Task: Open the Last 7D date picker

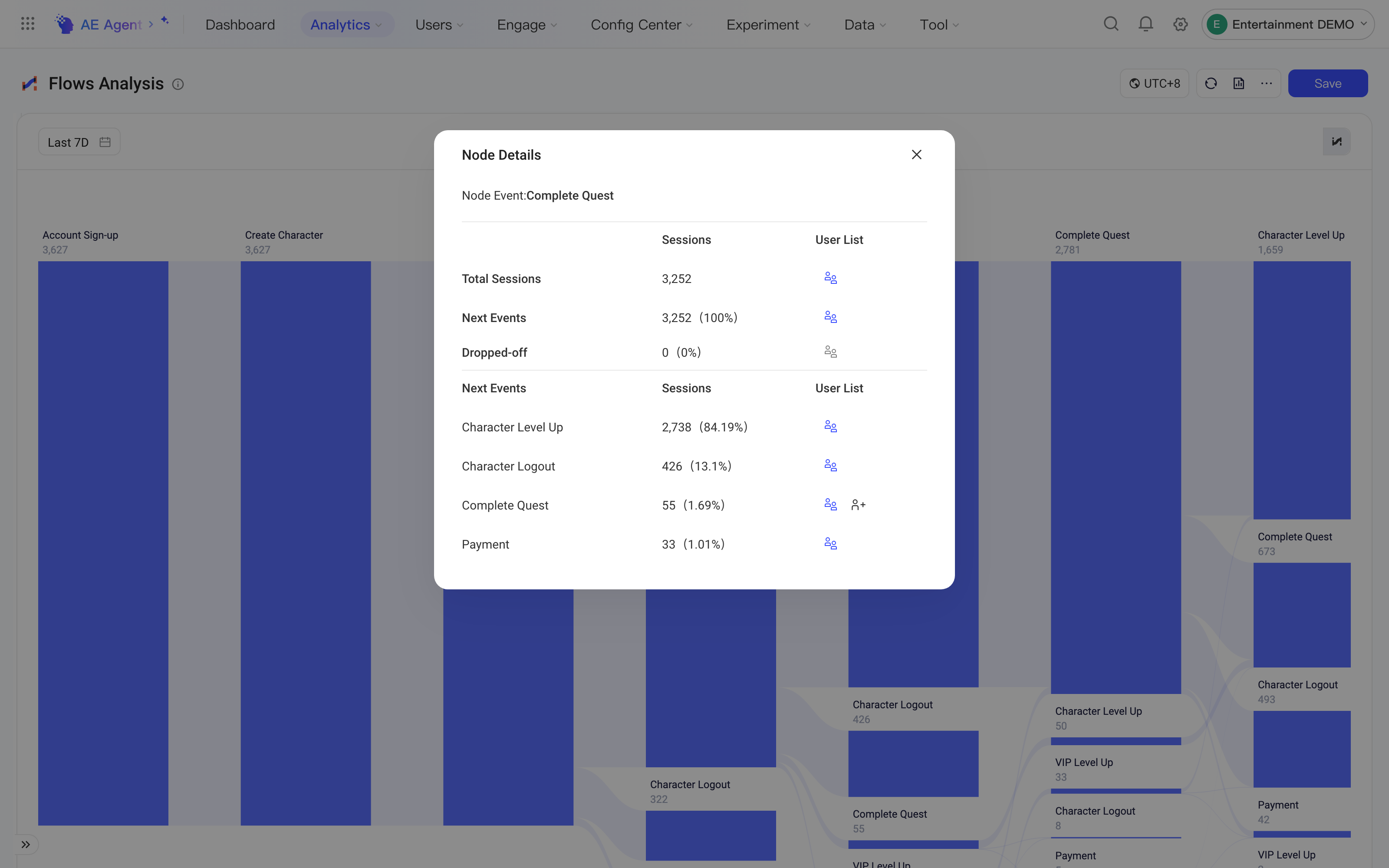Action: click(x=79, y=142)
